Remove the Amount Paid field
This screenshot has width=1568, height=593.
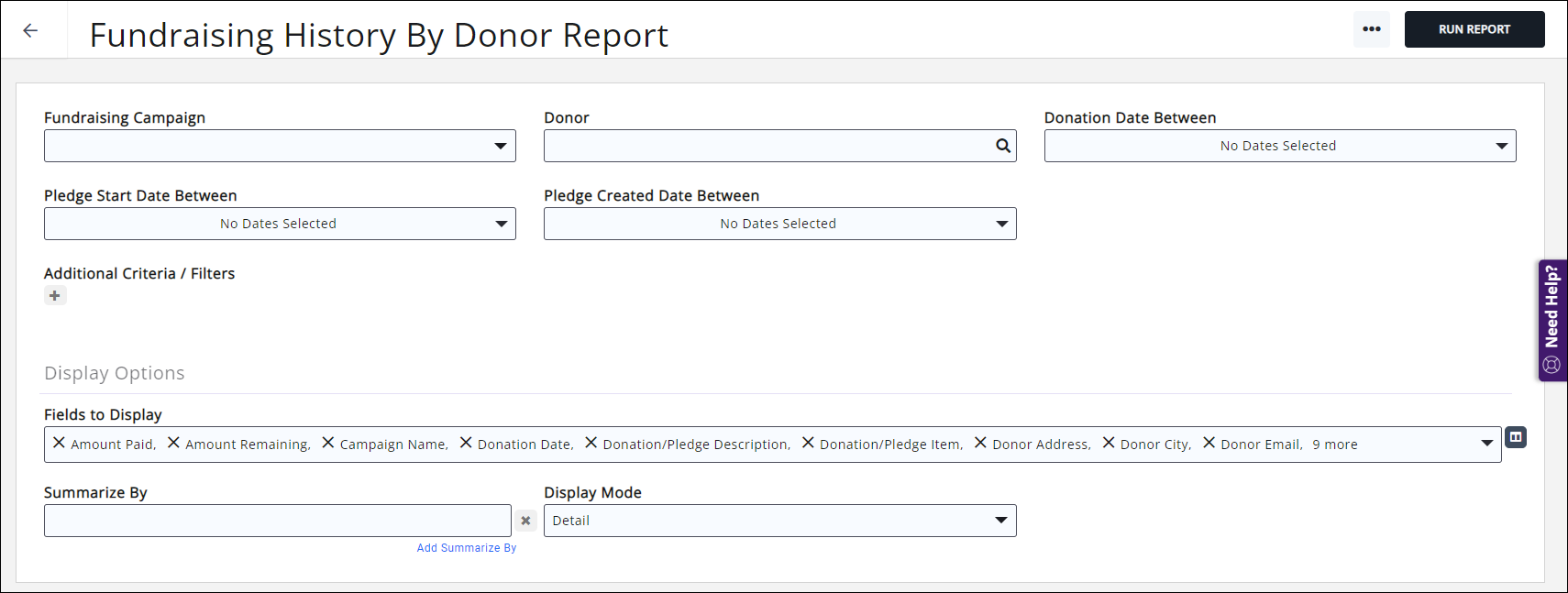pyautogui.click(x=60, y=443)
